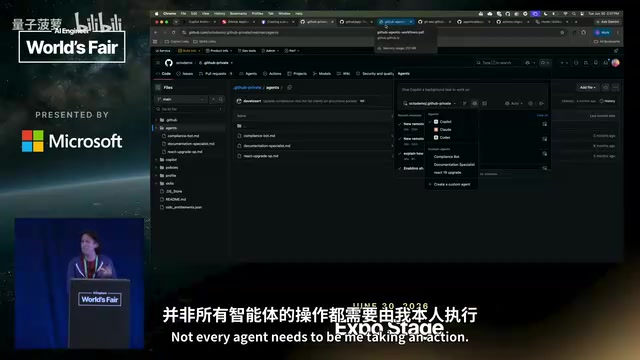Image resolution: width=640 pixels, height=360 pixels.
Task: Toggle the Files side panel icon
Action: coord(158,87)
